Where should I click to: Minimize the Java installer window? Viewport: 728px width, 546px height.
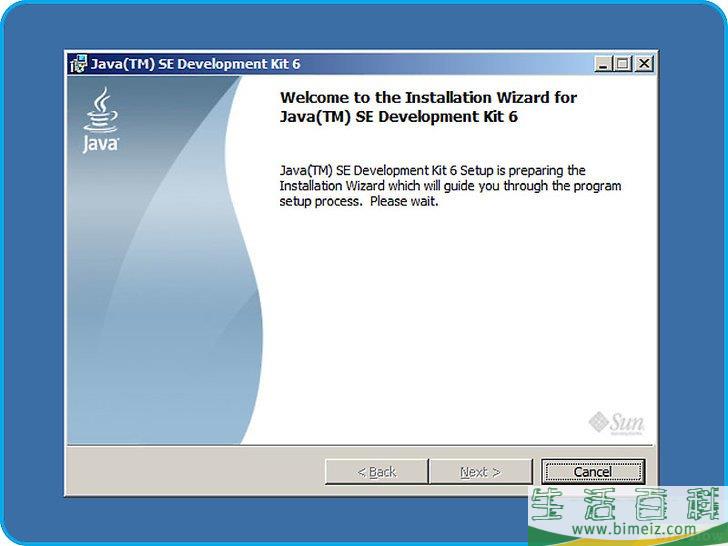[604, 64]
